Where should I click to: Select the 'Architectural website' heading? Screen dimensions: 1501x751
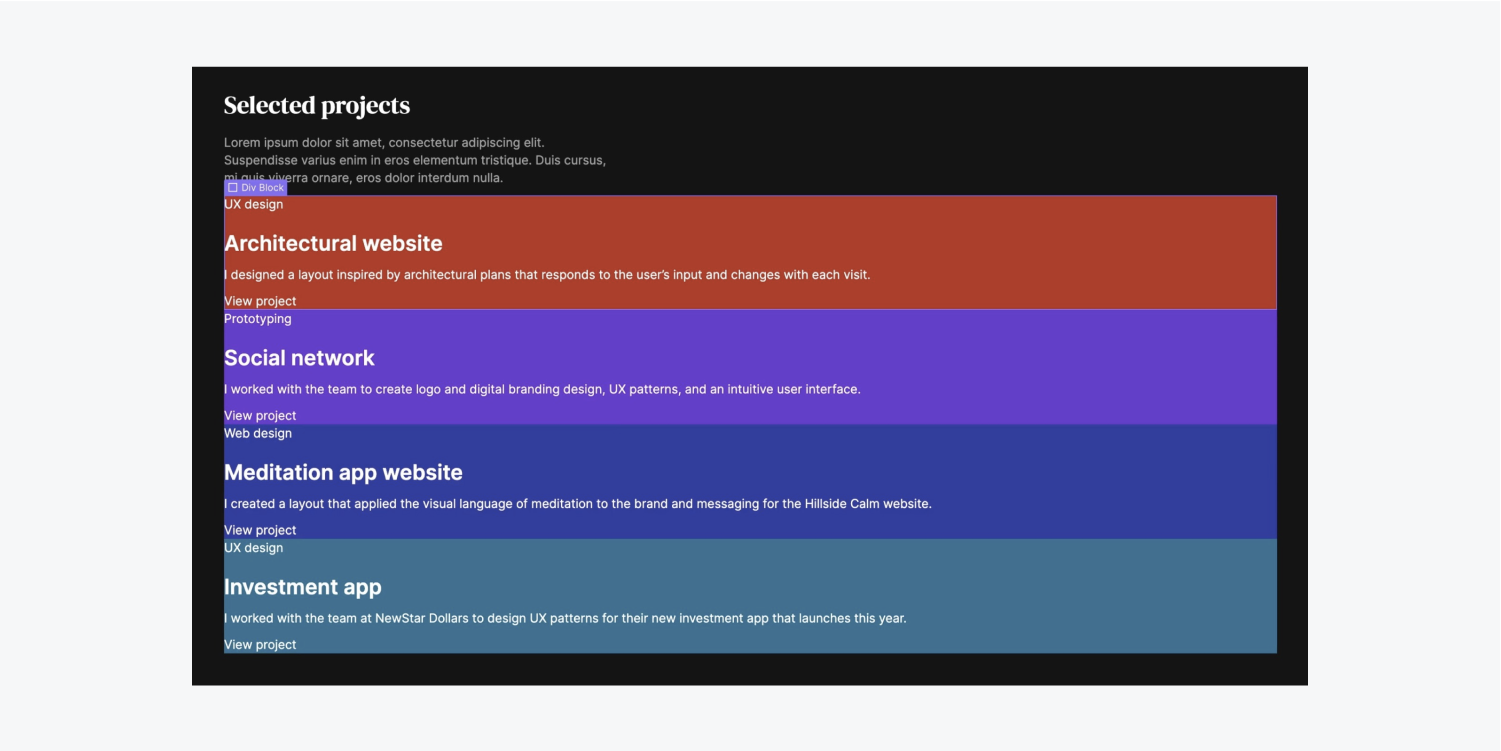point(333,244)
